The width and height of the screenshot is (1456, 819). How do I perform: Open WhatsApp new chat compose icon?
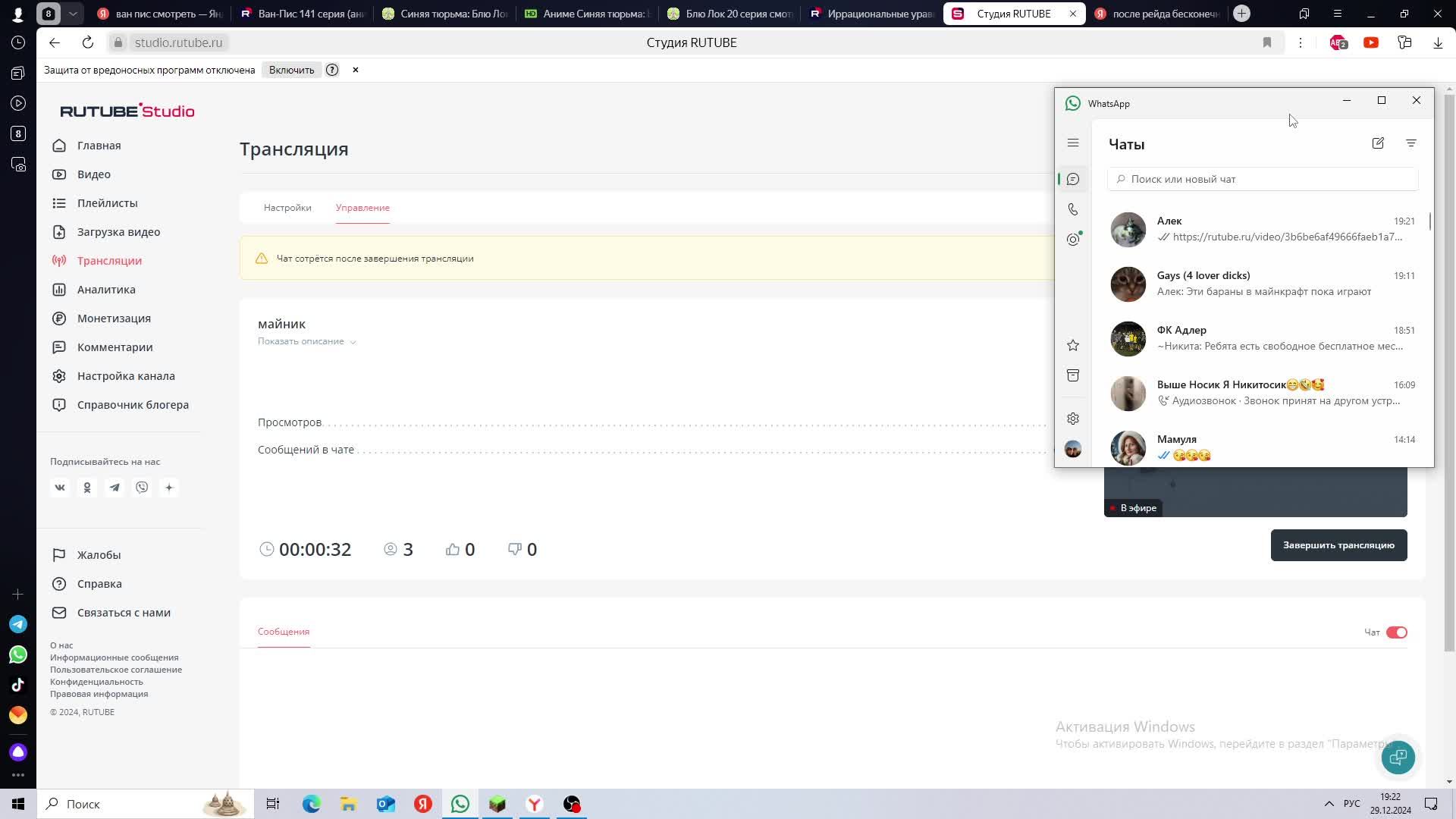pos(1378,143)
